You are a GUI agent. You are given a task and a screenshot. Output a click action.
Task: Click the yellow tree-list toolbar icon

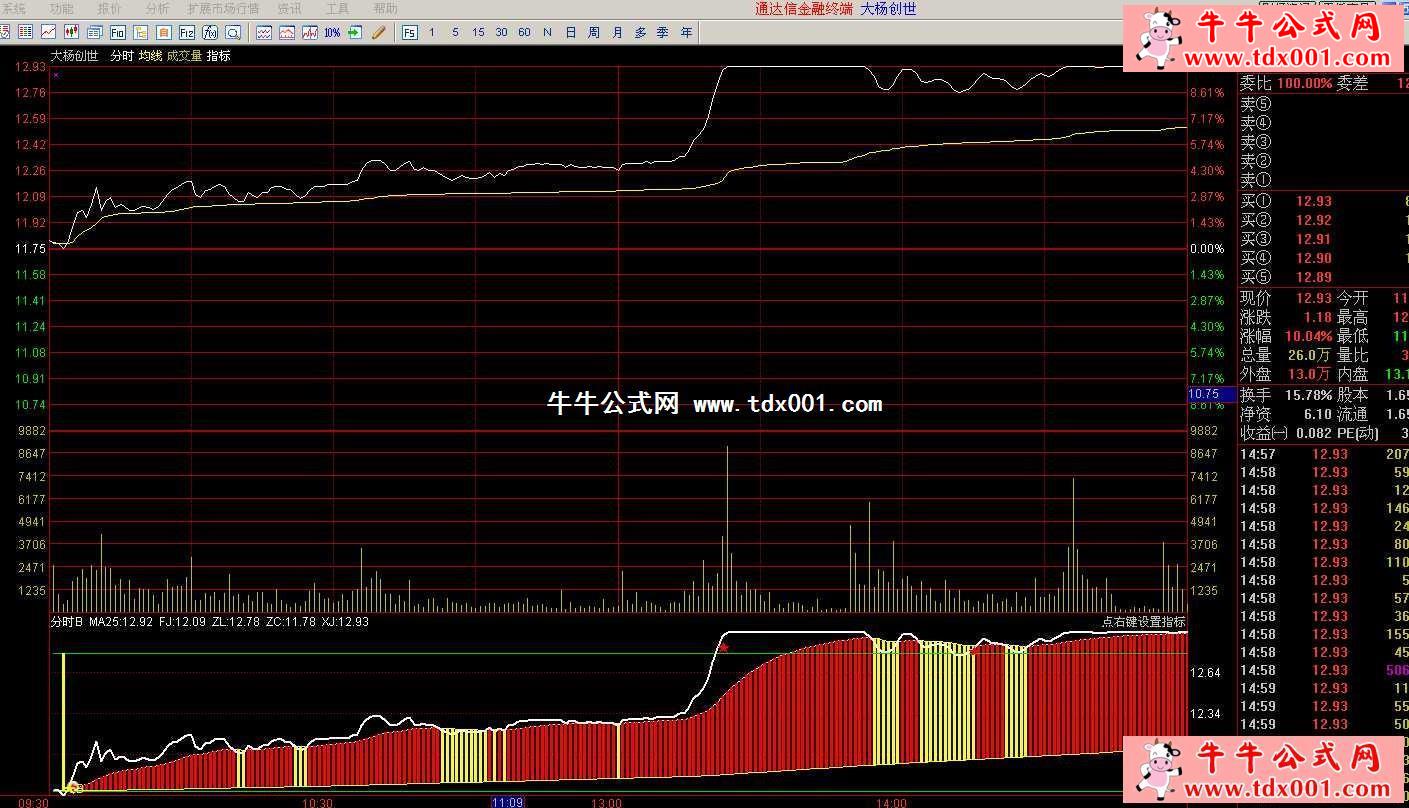coord(141,32)
